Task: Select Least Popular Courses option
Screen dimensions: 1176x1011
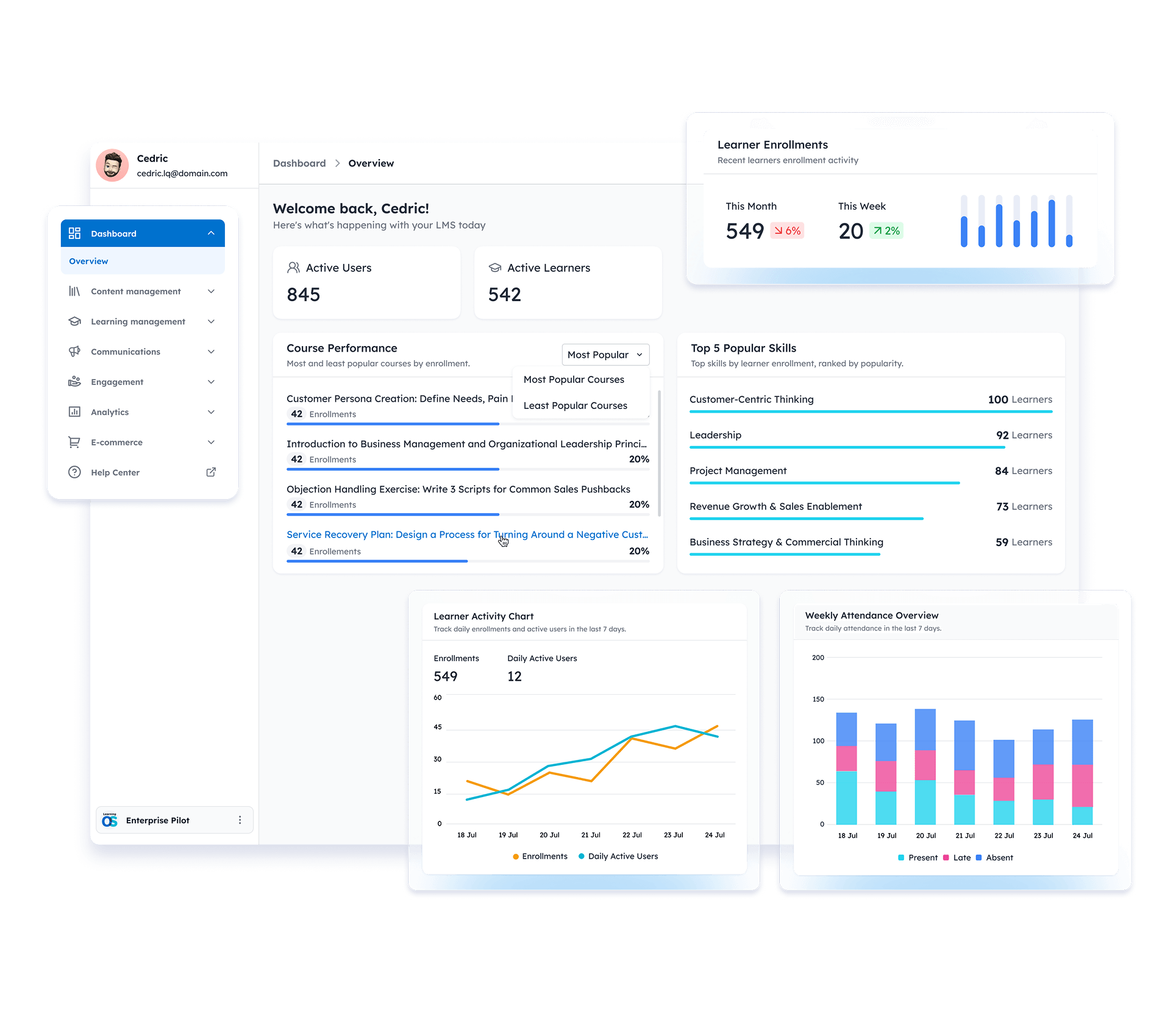Action: pos(575,406)
